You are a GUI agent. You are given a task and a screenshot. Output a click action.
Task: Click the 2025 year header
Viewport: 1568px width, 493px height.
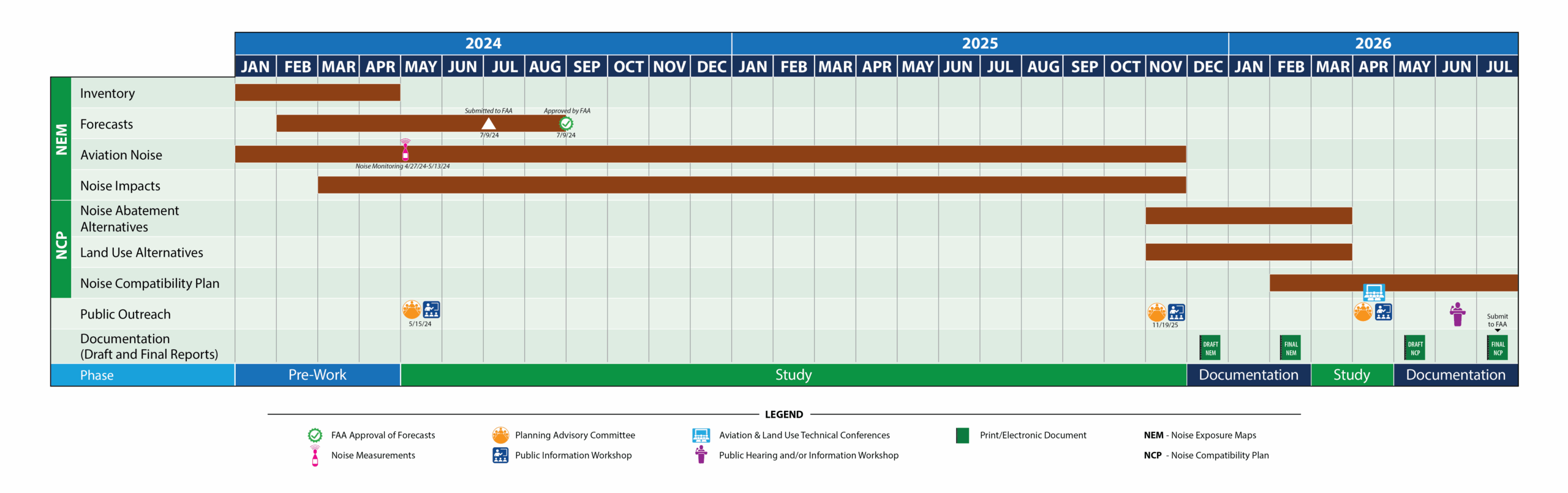pyautogui.click(x=979, y=43)
